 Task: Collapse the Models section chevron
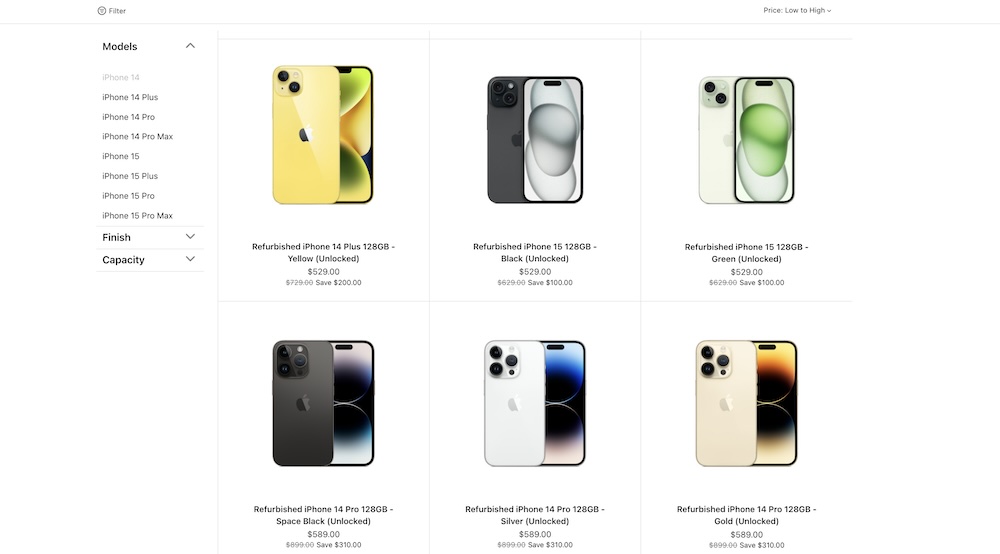pyautogui.click(x=190, y=46)
